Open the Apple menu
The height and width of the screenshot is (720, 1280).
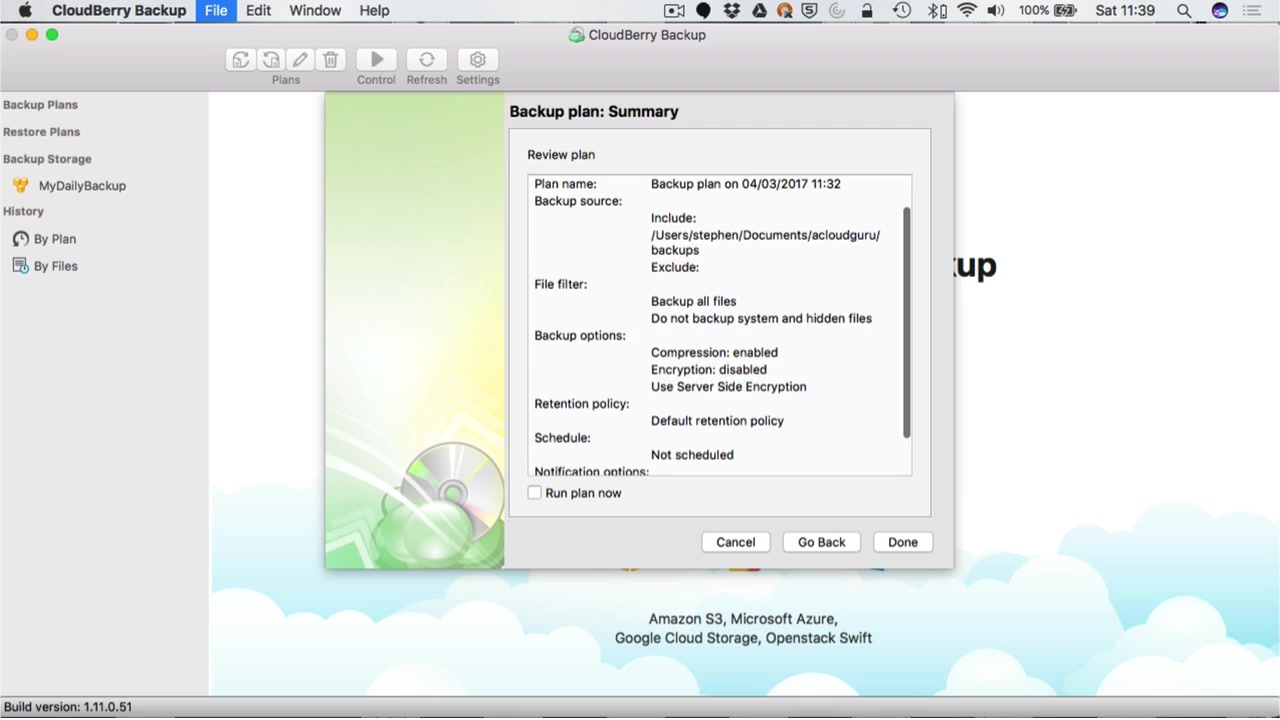coord(25,11)
